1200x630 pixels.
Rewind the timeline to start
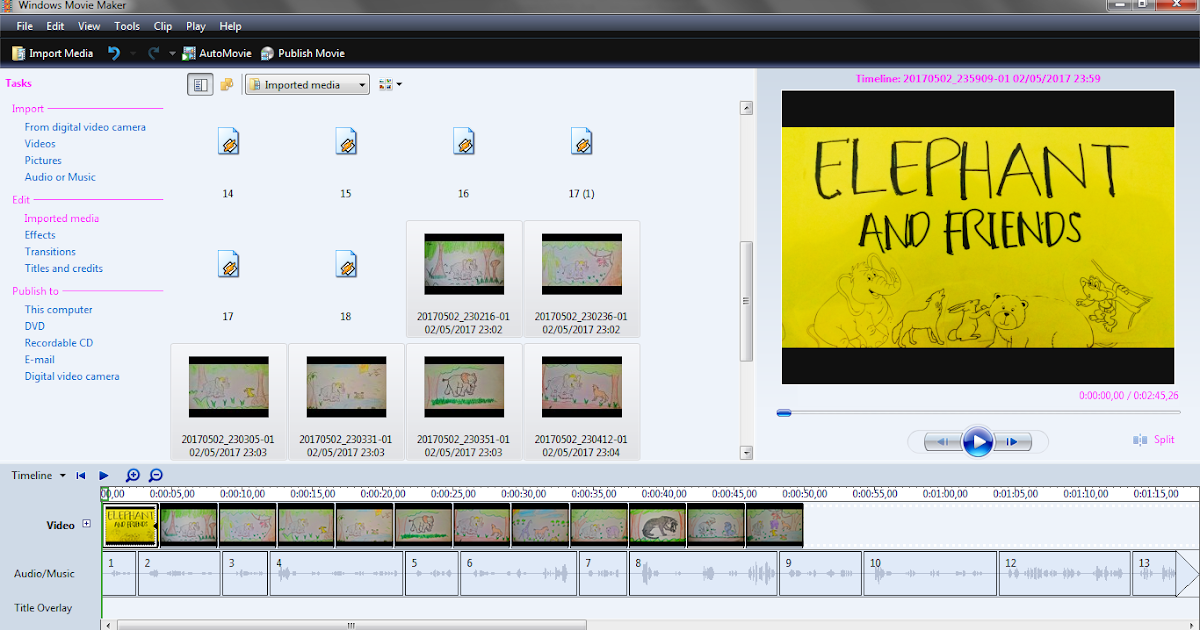[81, 476]
